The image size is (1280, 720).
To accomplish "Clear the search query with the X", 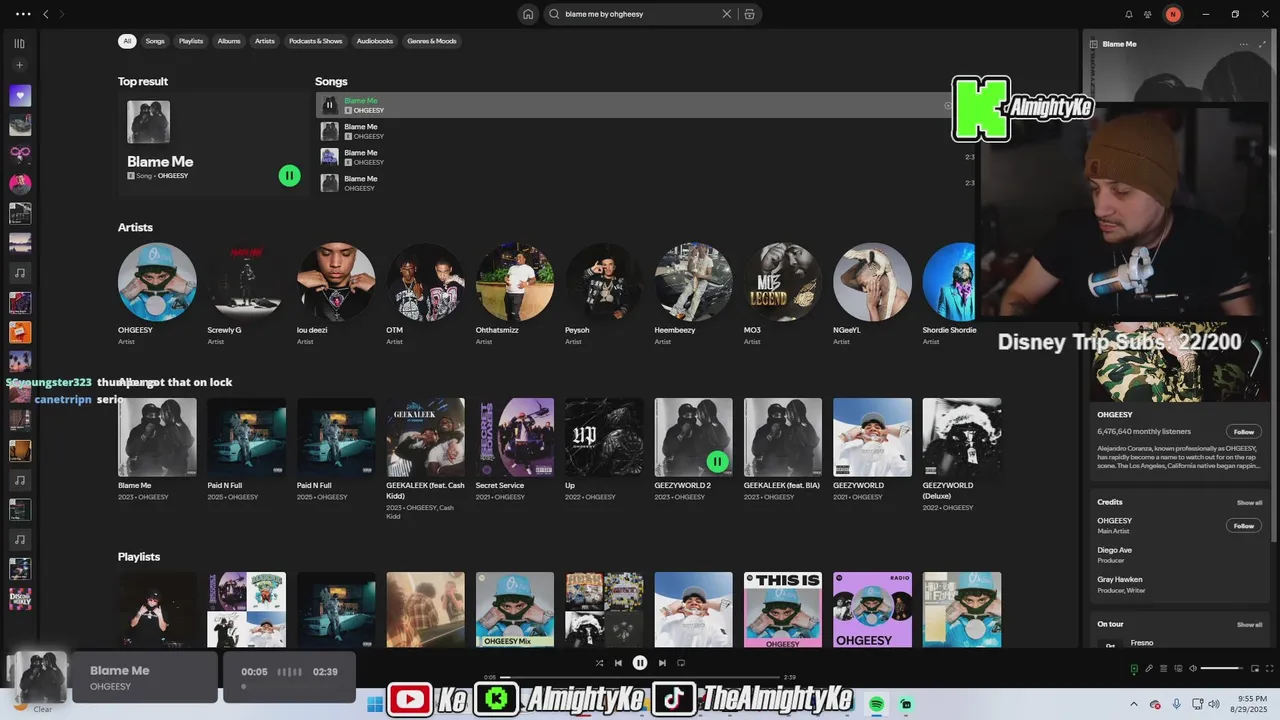I will [x=727, y=14].
